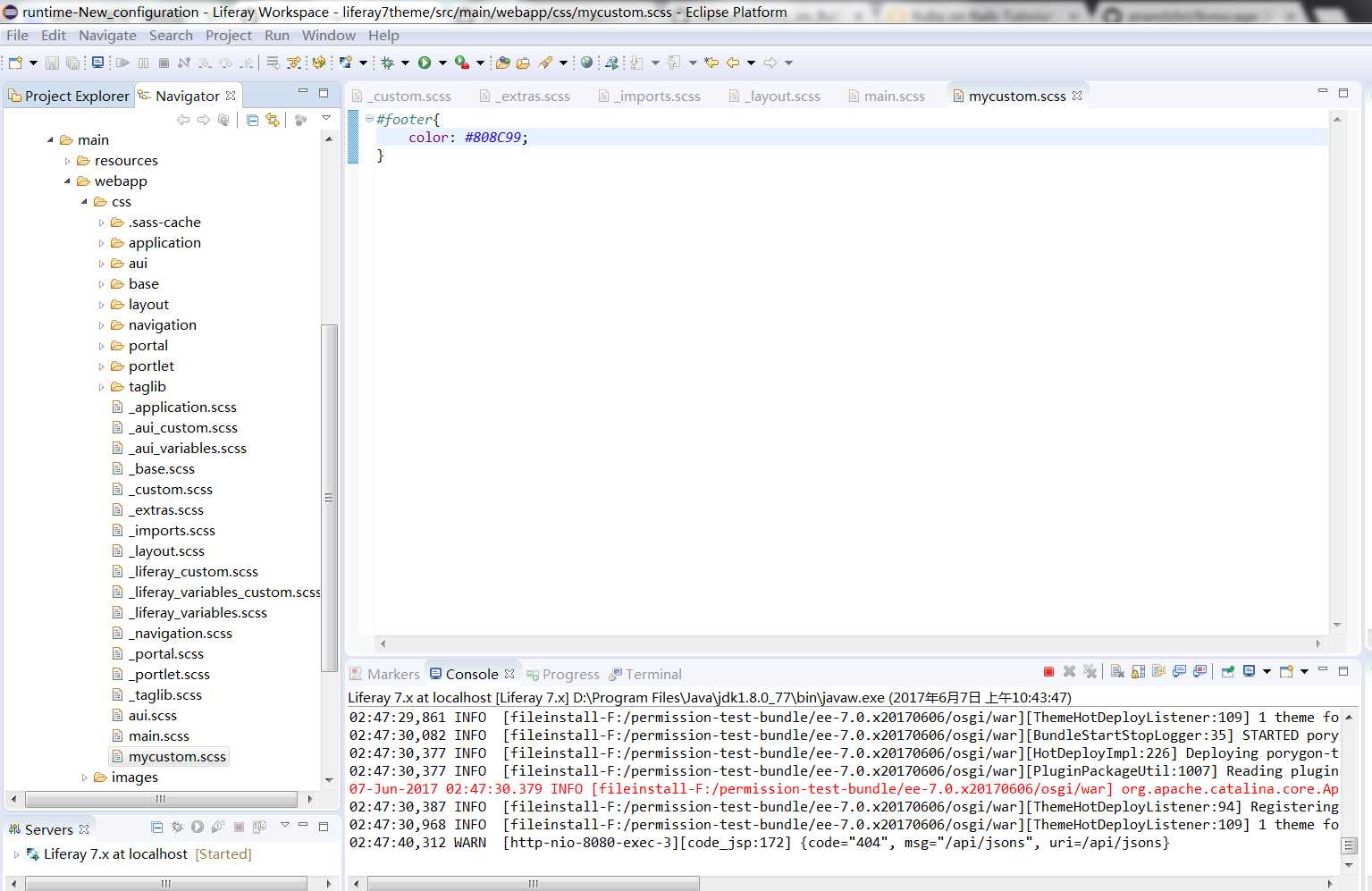Expand the Liferay 7.x at localhost server
Image resolution: width=1372 pixels, height=891 pixels.
click(16, 854)
